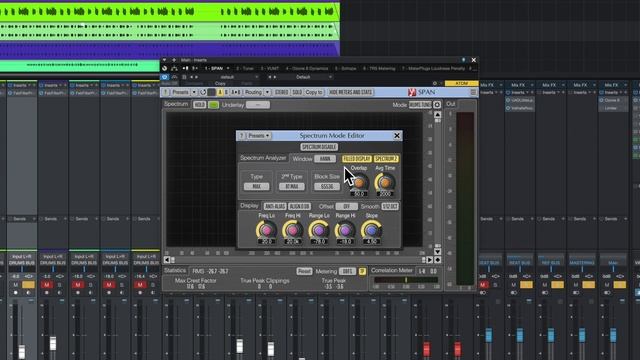Open the Default preset selector in header

click(x=303, y=77)
